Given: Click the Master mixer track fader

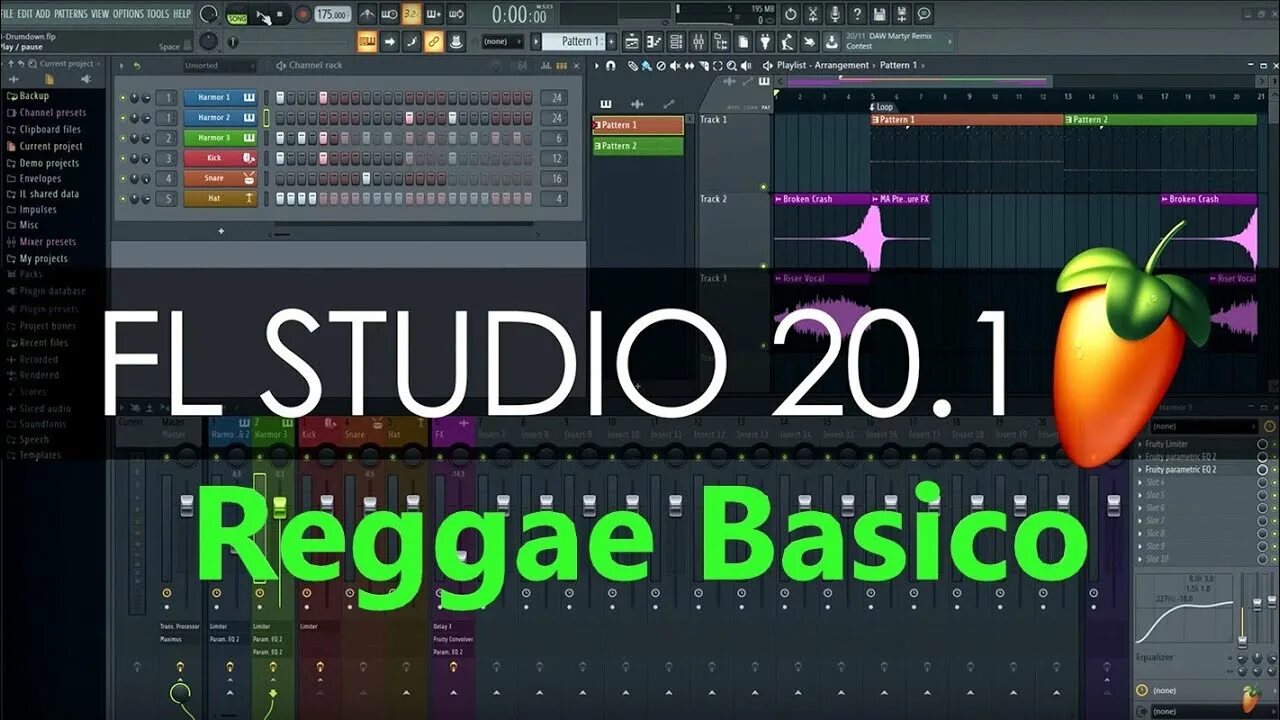Looking at the screenshot, I should click(x=186, y=504).
